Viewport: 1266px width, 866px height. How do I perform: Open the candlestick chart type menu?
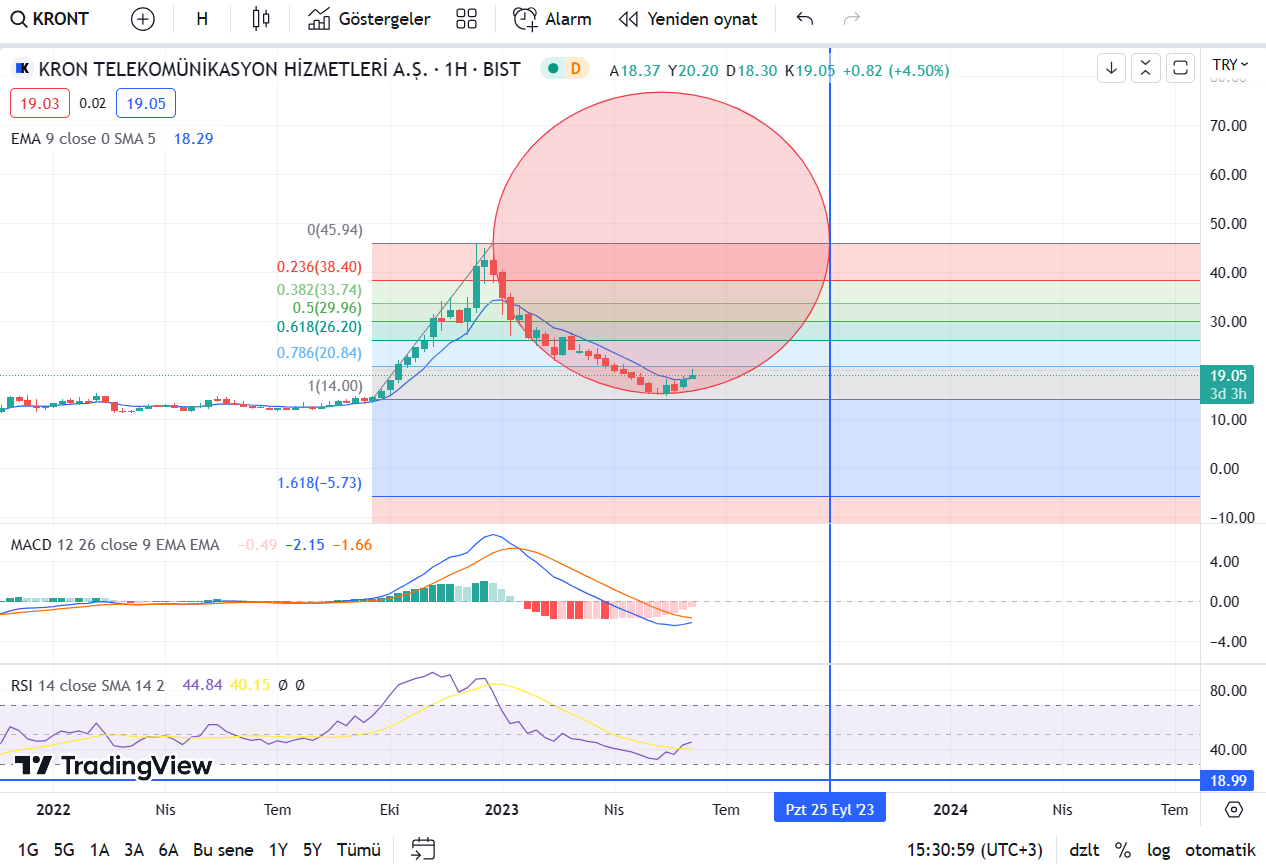(x=261, y=19)
